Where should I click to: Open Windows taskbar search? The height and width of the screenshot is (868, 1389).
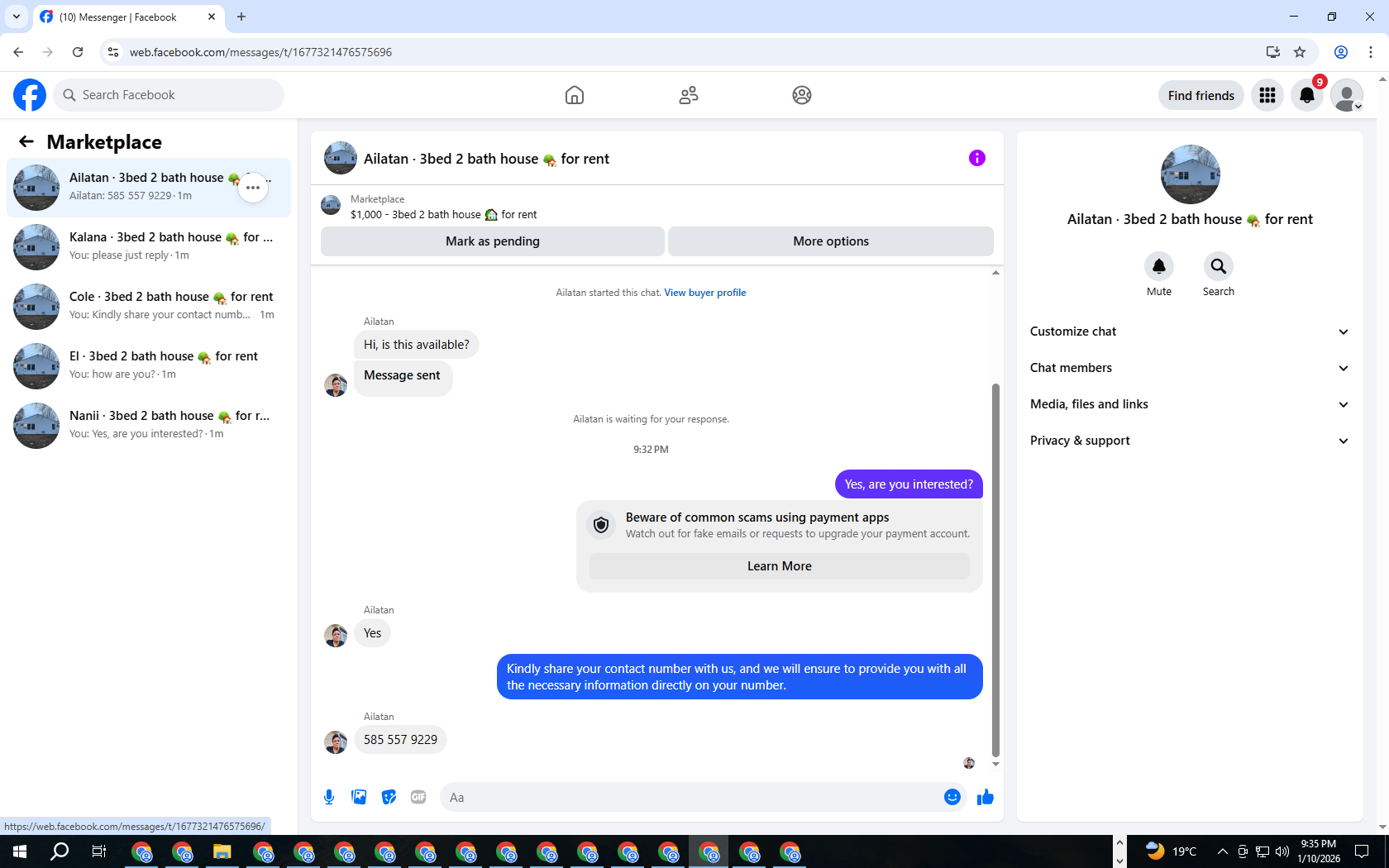pos(60,851)
